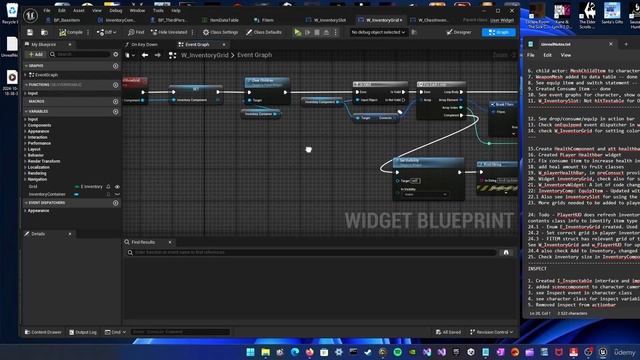Add new function with plus icon

[x=116, y=85]
